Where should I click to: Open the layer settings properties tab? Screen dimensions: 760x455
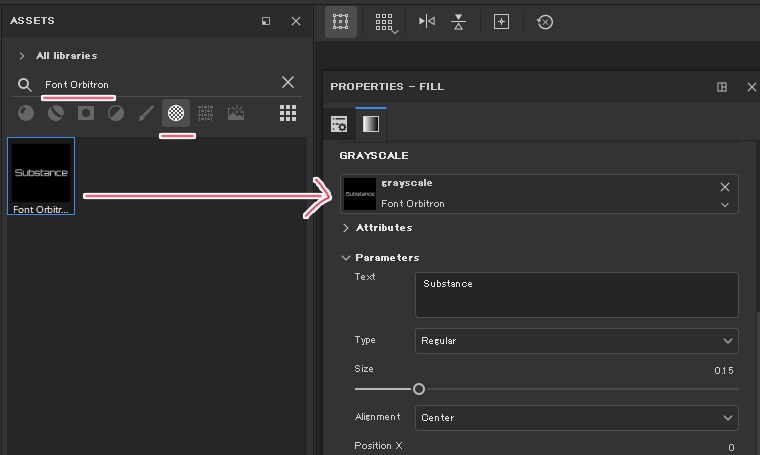tap(340, 124)
